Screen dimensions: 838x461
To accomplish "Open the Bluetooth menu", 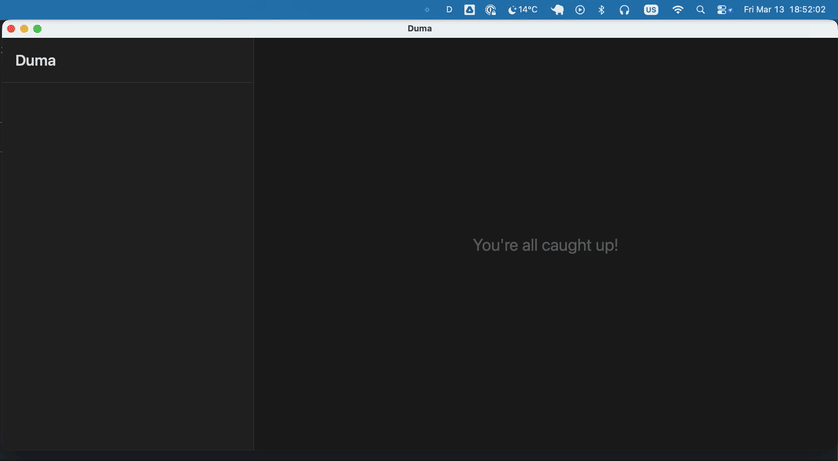I will coord(601,10).
